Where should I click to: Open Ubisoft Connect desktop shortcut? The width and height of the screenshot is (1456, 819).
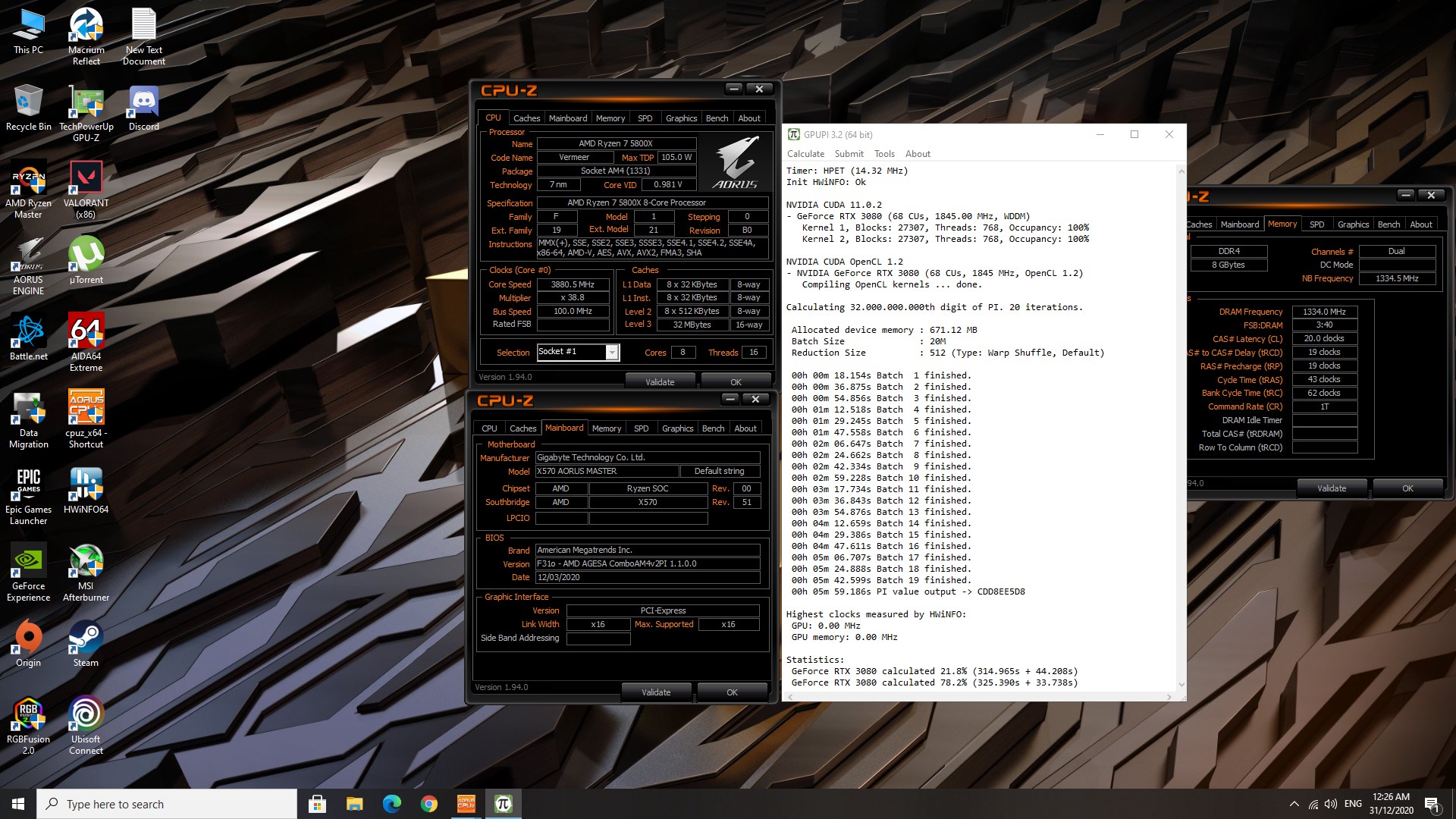click(86, 726)
